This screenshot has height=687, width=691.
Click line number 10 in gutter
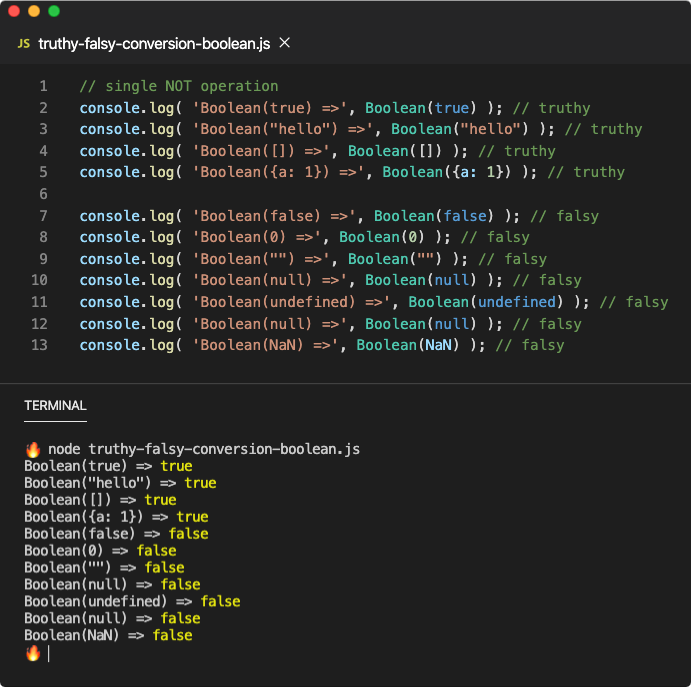point(39,280)
